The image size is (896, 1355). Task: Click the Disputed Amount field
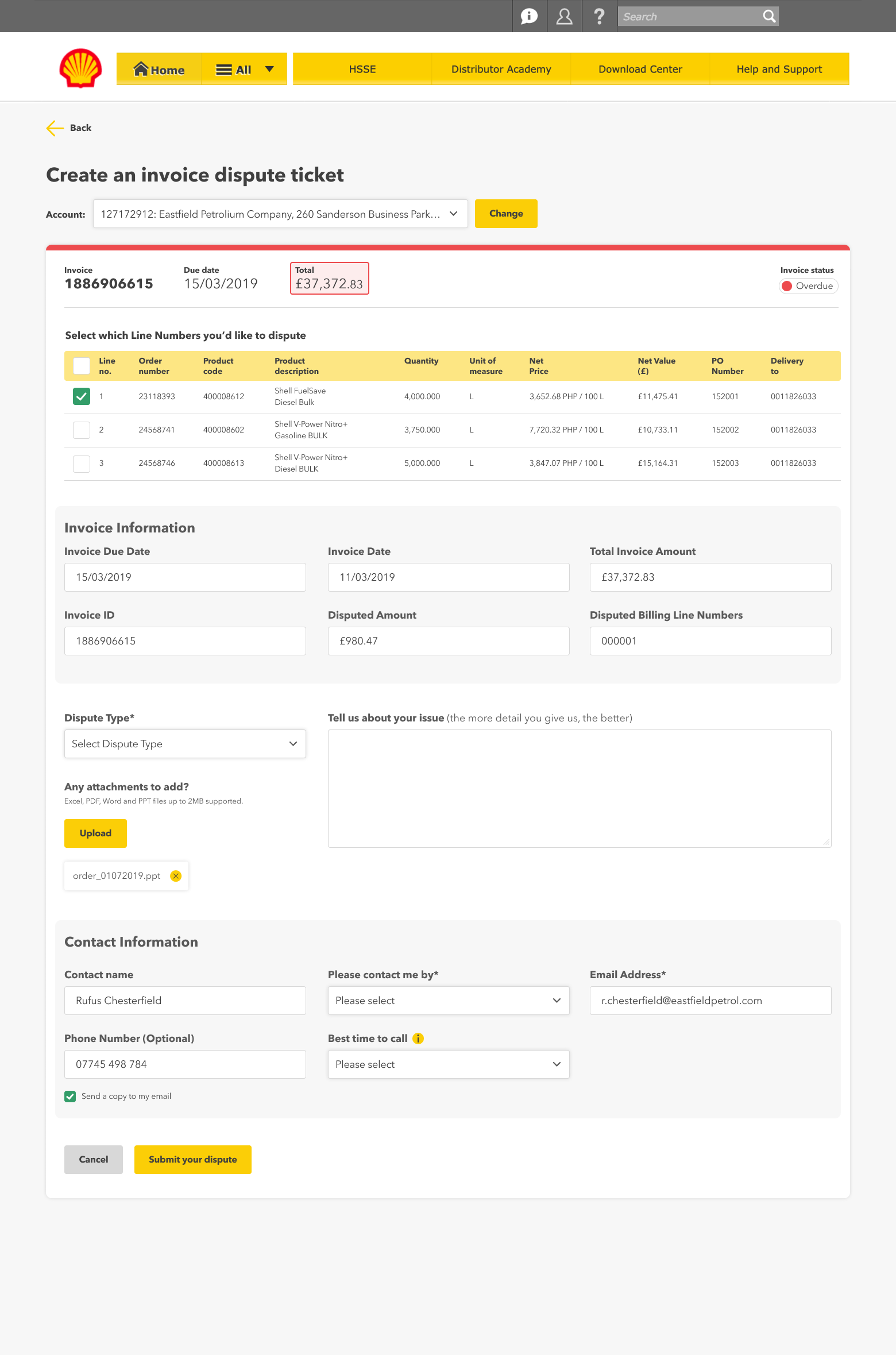[449, 641]
